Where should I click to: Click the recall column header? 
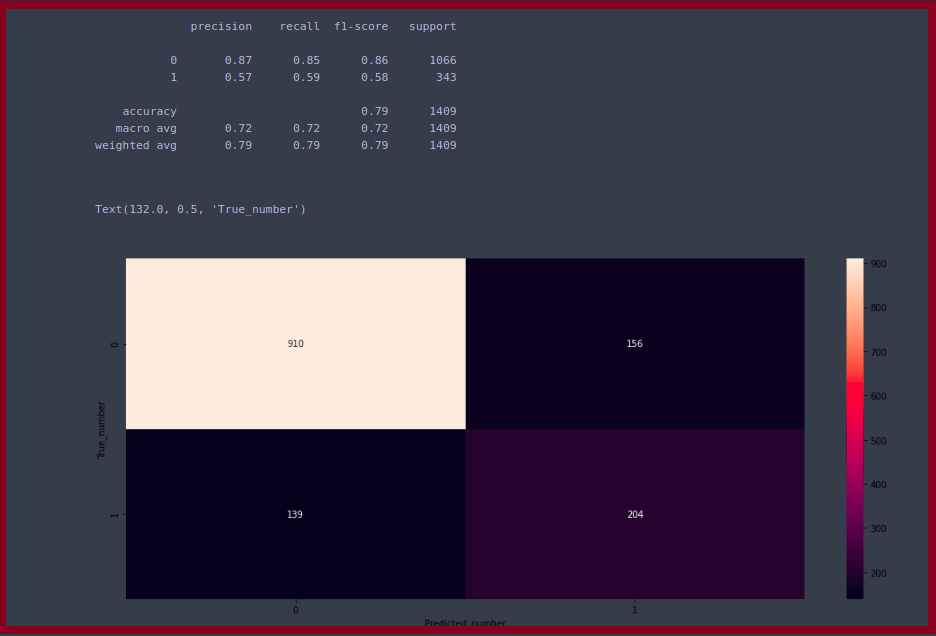[300, 26]
